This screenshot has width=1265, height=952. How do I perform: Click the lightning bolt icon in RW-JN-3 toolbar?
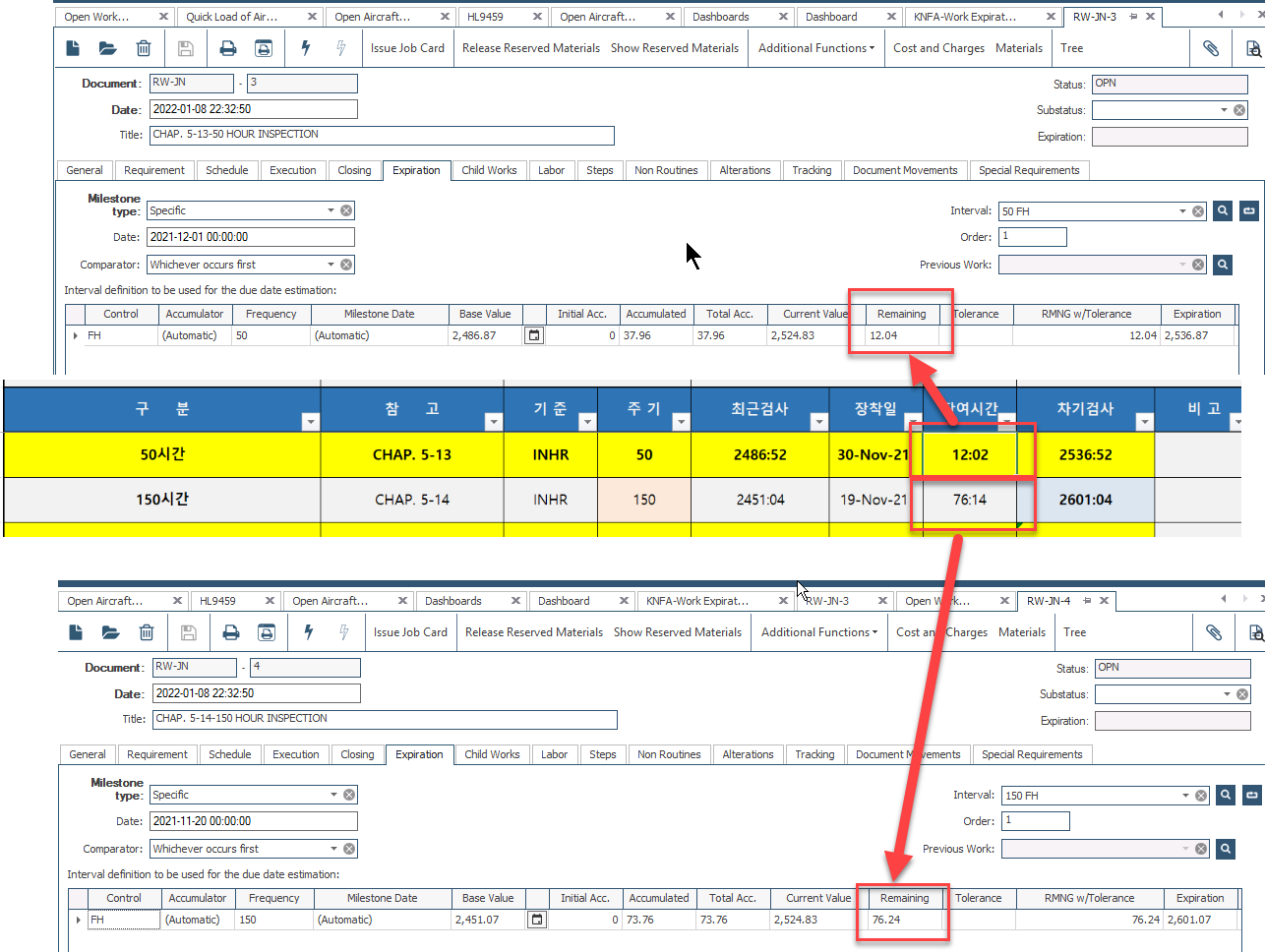(306, 48)
